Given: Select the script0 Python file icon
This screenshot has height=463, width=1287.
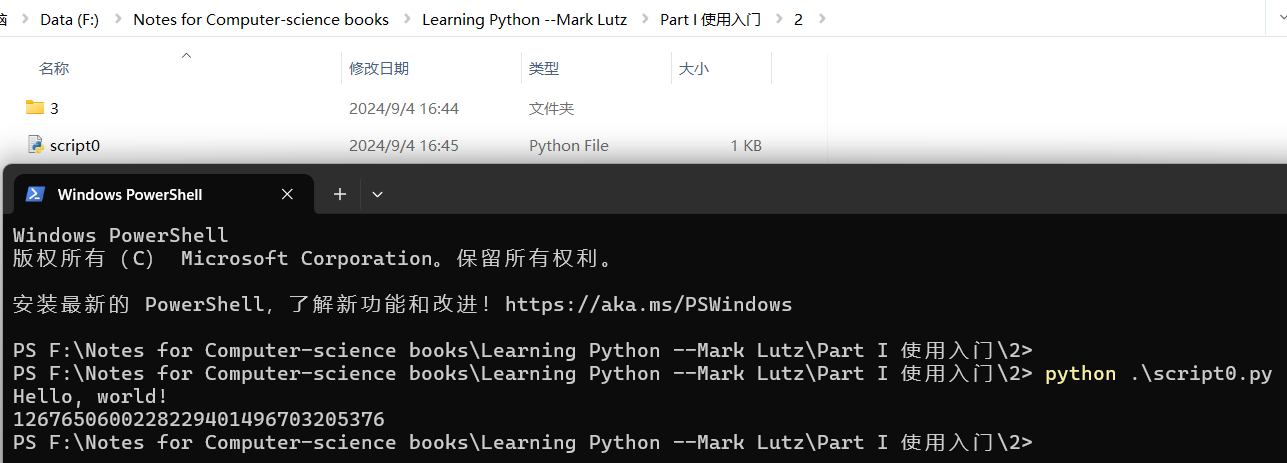Looking at the screenshot, I should pyautogui.click(x=35, y=145).
